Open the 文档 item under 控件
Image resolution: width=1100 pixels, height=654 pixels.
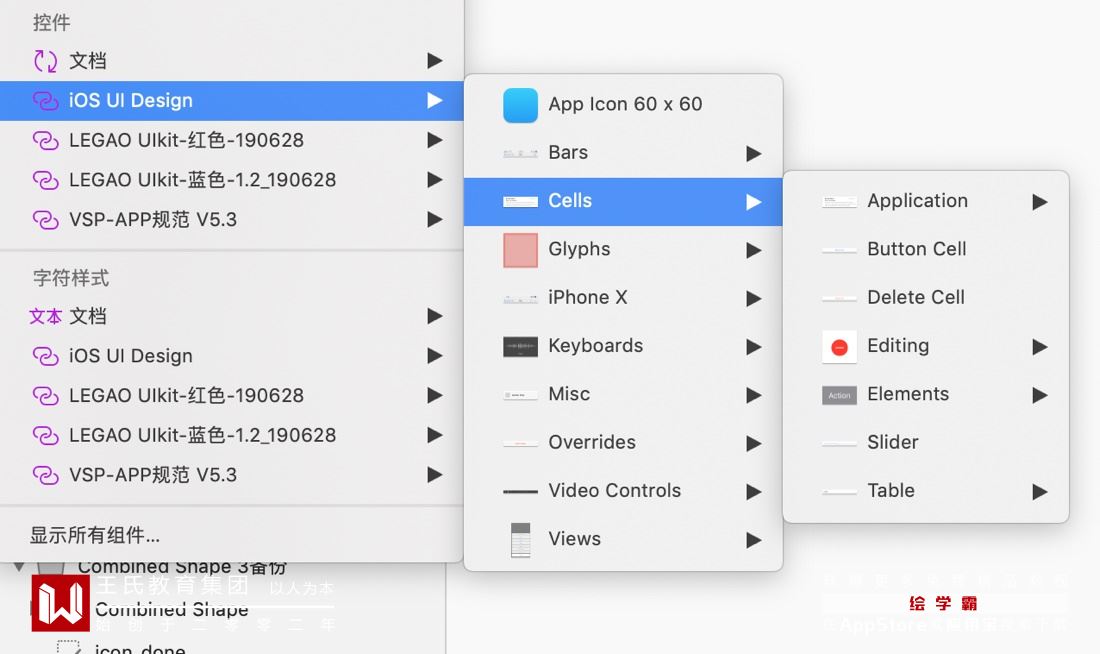pos(232,61)
